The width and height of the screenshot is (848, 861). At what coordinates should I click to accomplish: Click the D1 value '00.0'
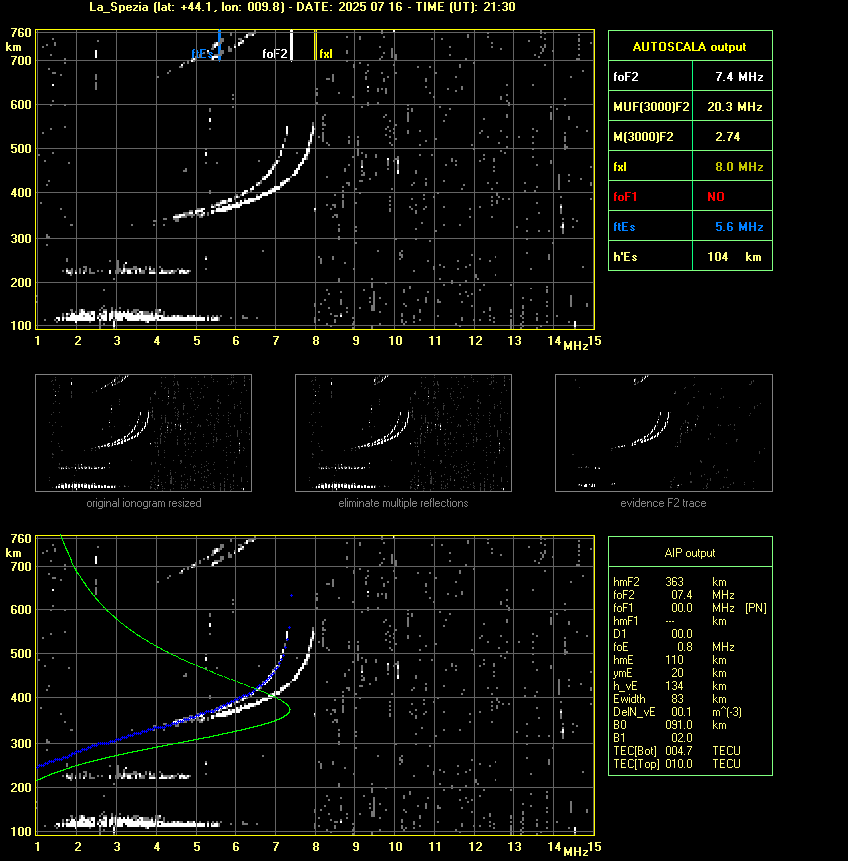pos(682,634)
